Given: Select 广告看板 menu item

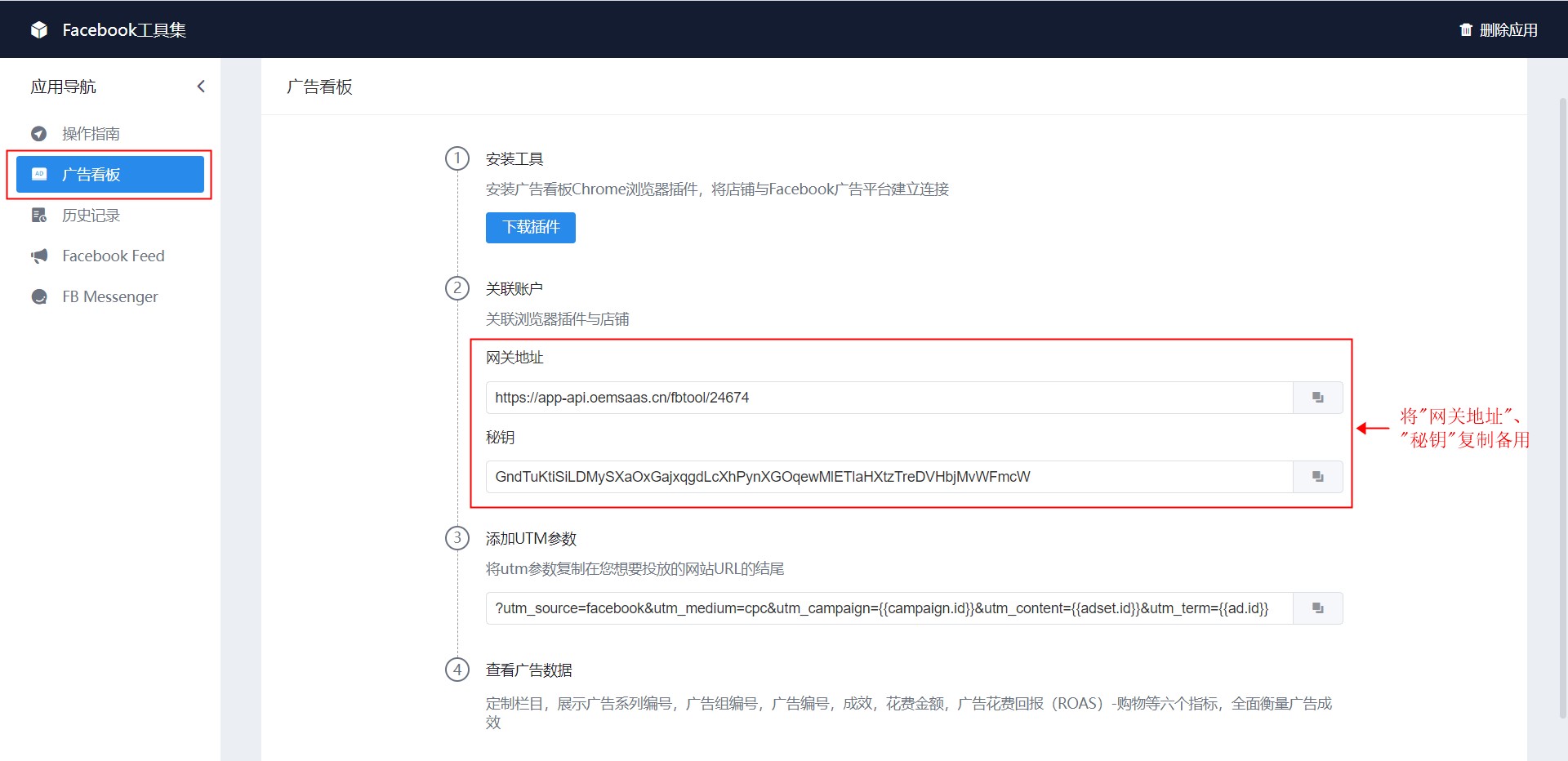Looking at the screenshot, I should [x=110, y=174].
